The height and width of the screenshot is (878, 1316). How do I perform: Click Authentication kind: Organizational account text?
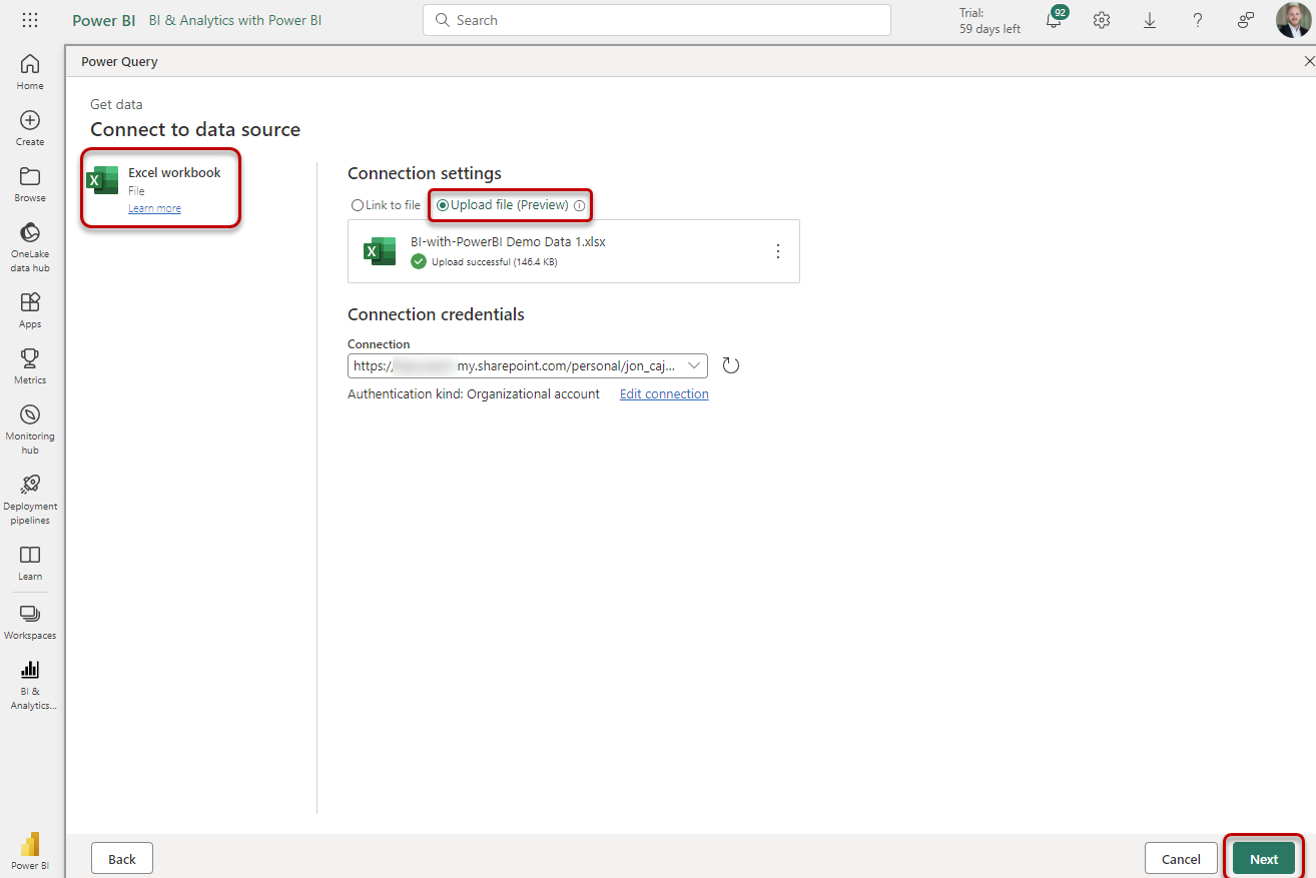tap(474, 394)
